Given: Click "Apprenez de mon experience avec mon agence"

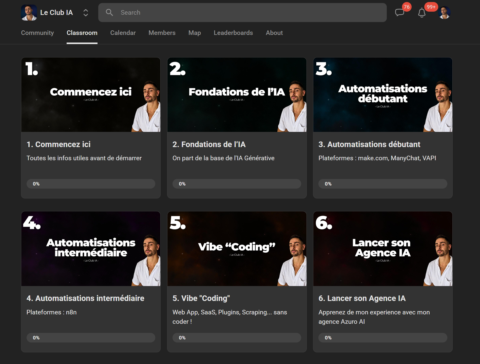Looking at the screenshot, I should 374,317.
